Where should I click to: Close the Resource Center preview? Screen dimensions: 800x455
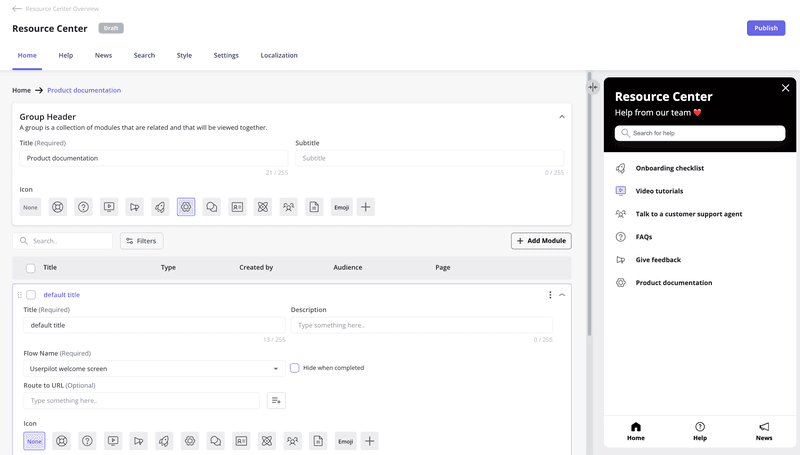tap(785, 88)
